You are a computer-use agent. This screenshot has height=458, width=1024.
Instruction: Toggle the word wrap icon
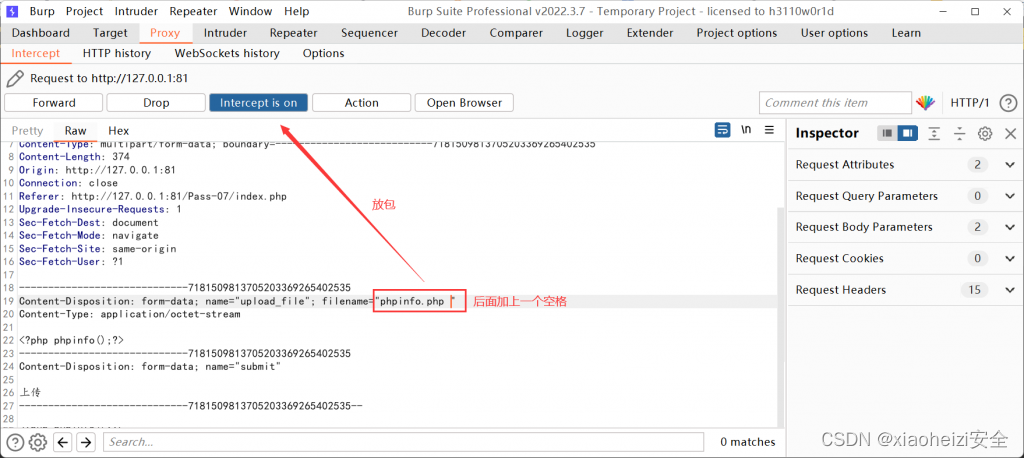(722, 130)
